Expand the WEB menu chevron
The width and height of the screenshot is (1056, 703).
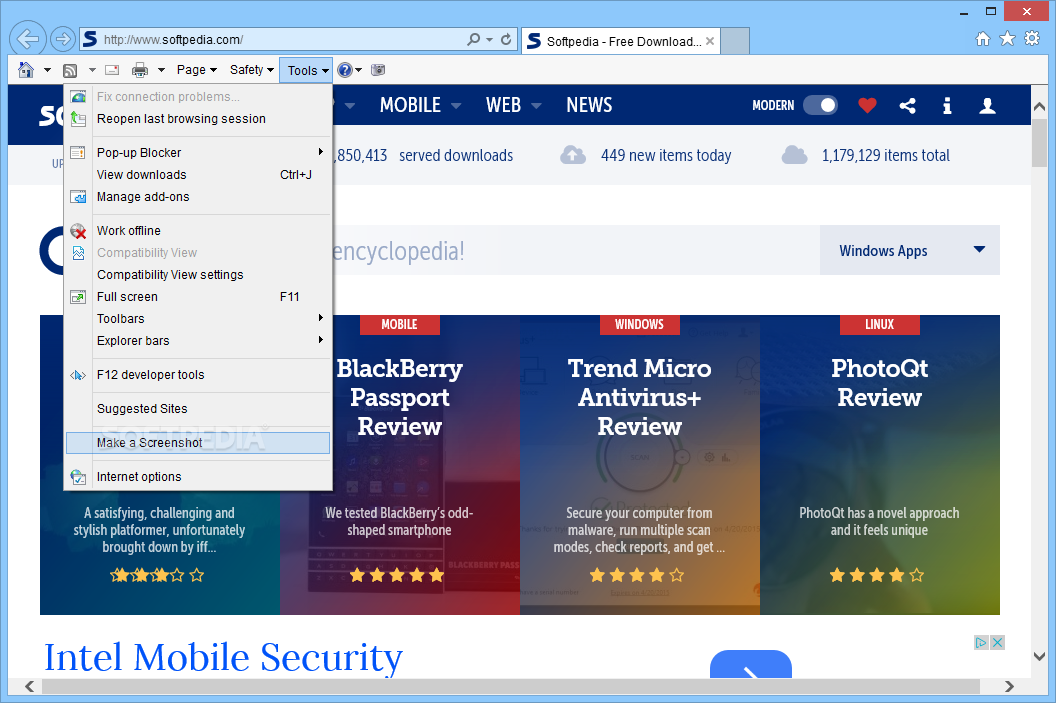click(536, 106)
